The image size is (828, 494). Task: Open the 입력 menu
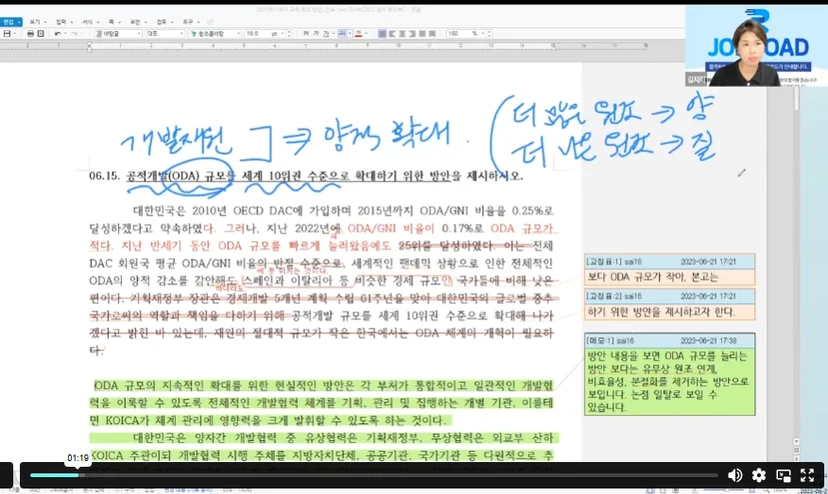coord(64,22)
